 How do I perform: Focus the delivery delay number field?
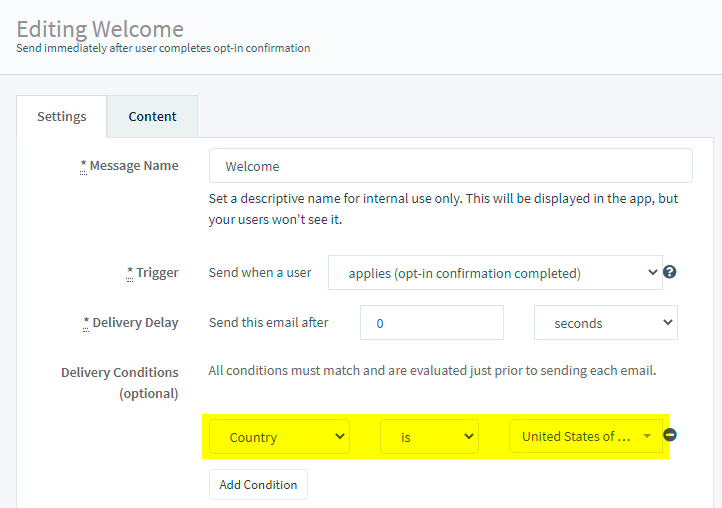pos(432,323)
